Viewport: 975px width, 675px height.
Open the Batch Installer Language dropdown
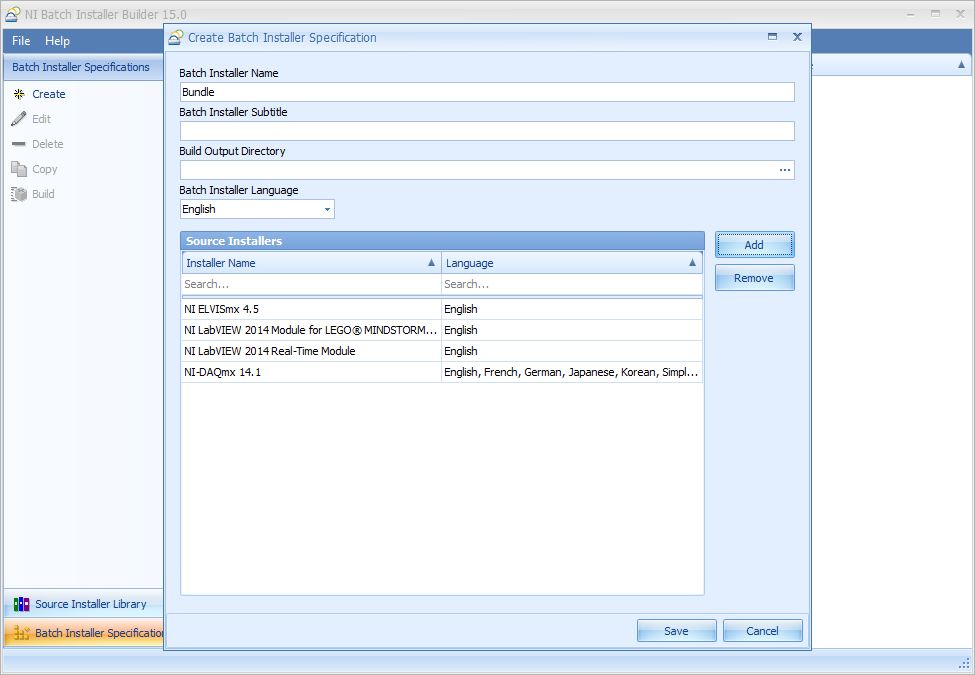pos(327,210)
